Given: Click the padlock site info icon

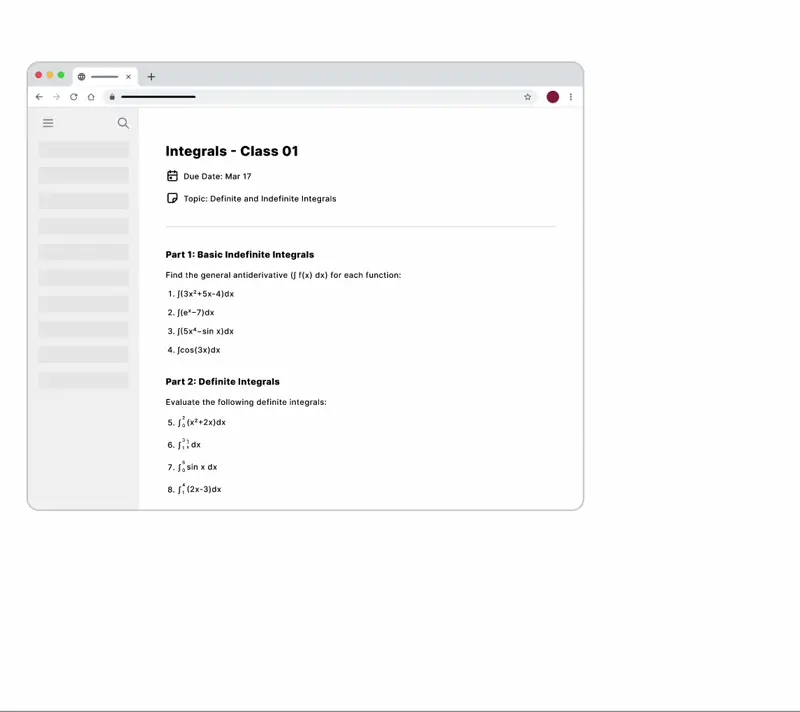Looking at the screenshot, I should 112,97.
